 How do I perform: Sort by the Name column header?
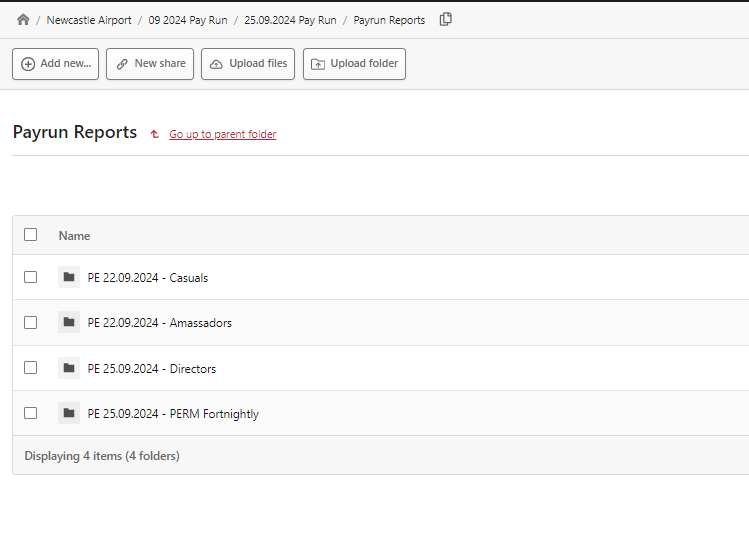74,236
